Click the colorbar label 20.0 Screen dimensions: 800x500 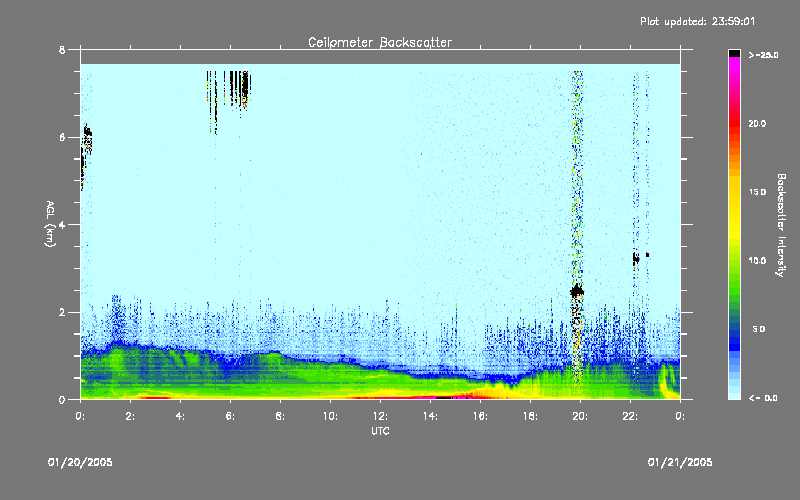point(757,124)
